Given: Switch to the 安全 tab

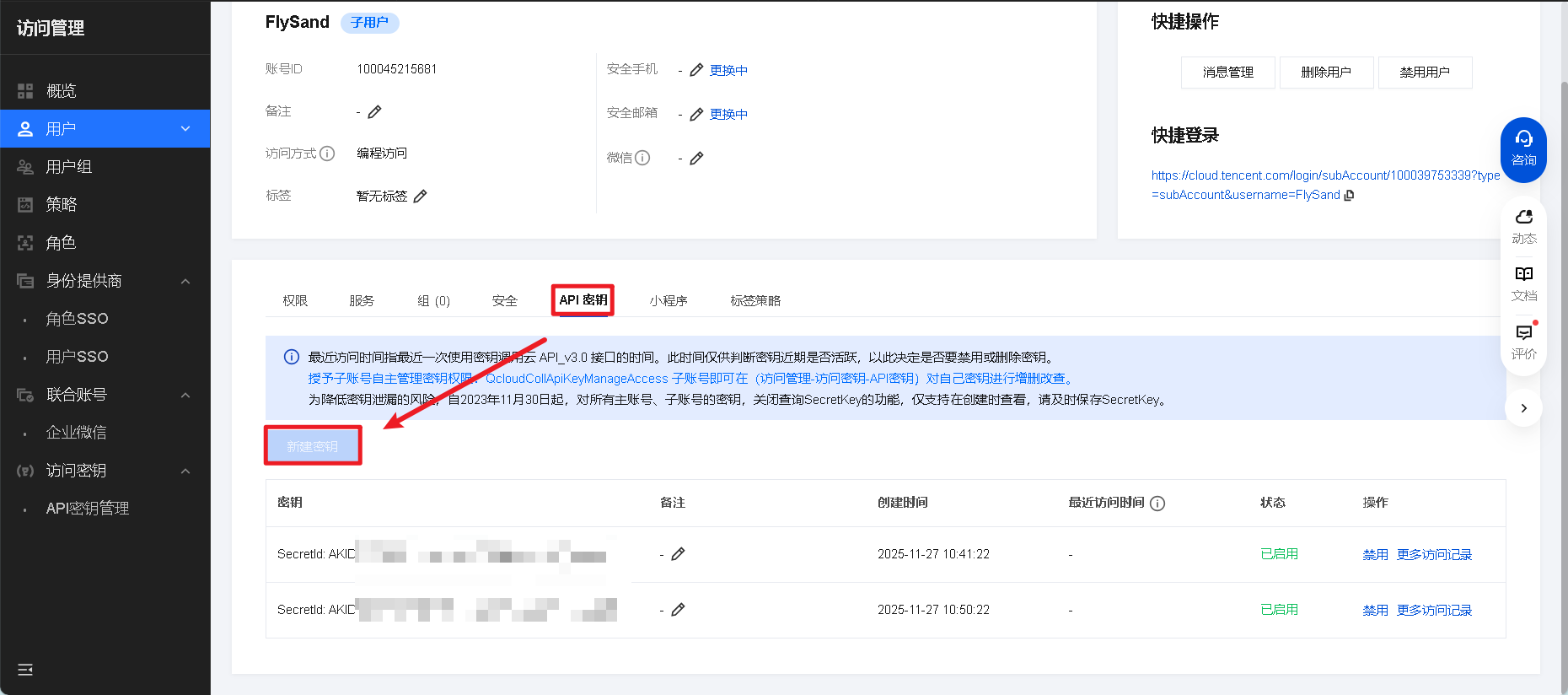Looking at the screenshot, I should point(505,301).
